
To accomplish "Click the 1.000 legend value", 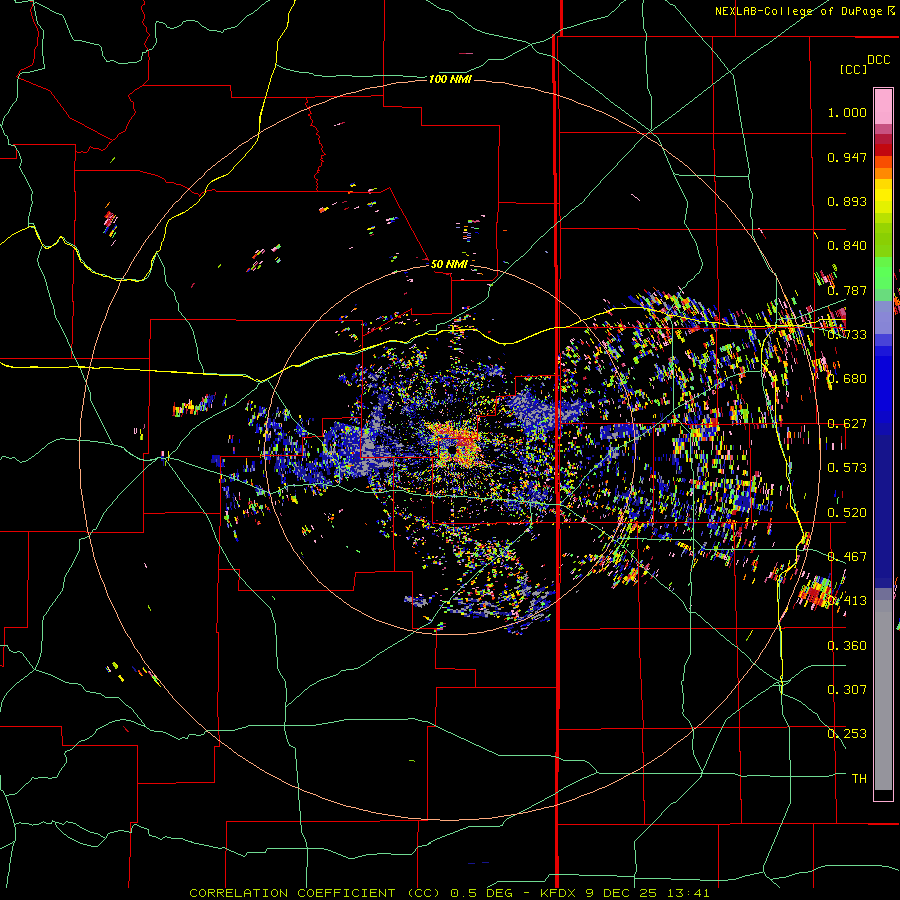I will coord(847,112).
